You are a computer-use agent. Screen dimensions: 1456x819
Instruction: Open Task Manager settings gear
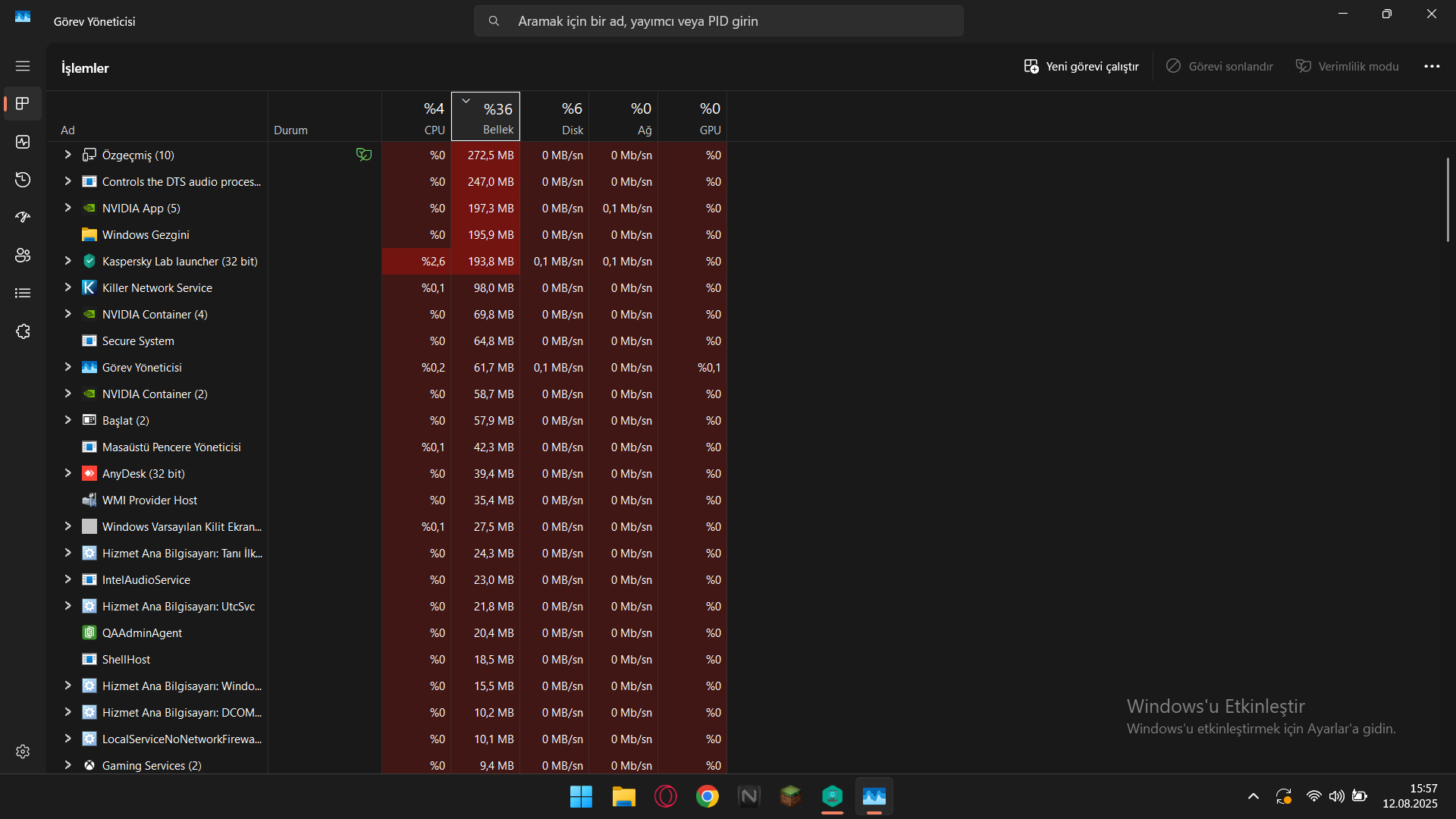pyautogui.click(x=23, y=752)
